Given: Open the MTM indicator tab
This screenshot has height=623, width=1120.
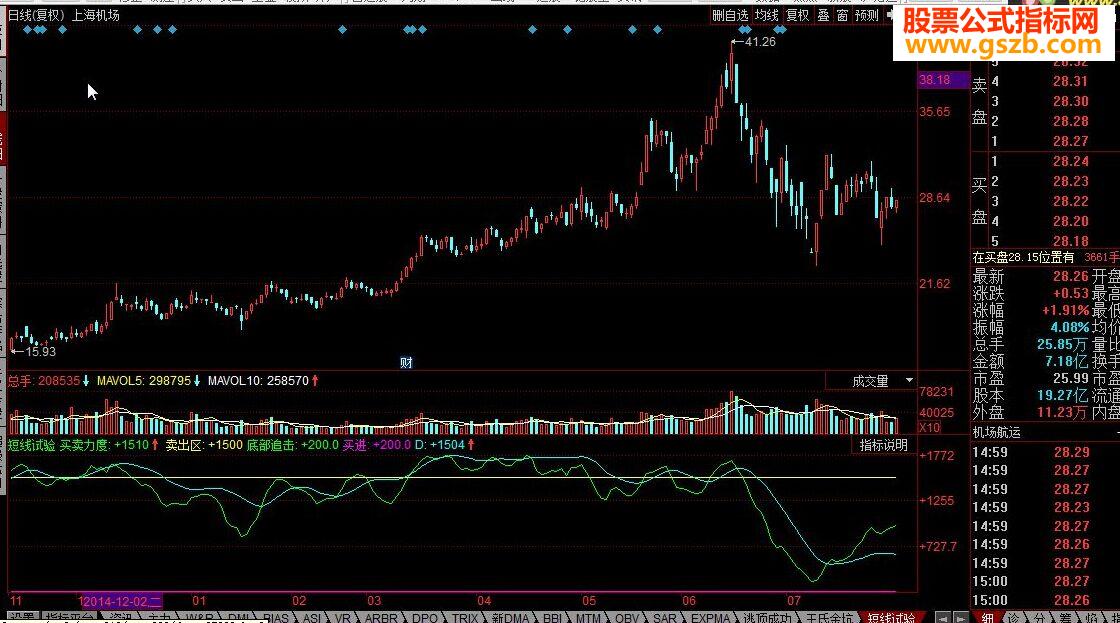Looking at the screenshot, I should pos(588,617).
